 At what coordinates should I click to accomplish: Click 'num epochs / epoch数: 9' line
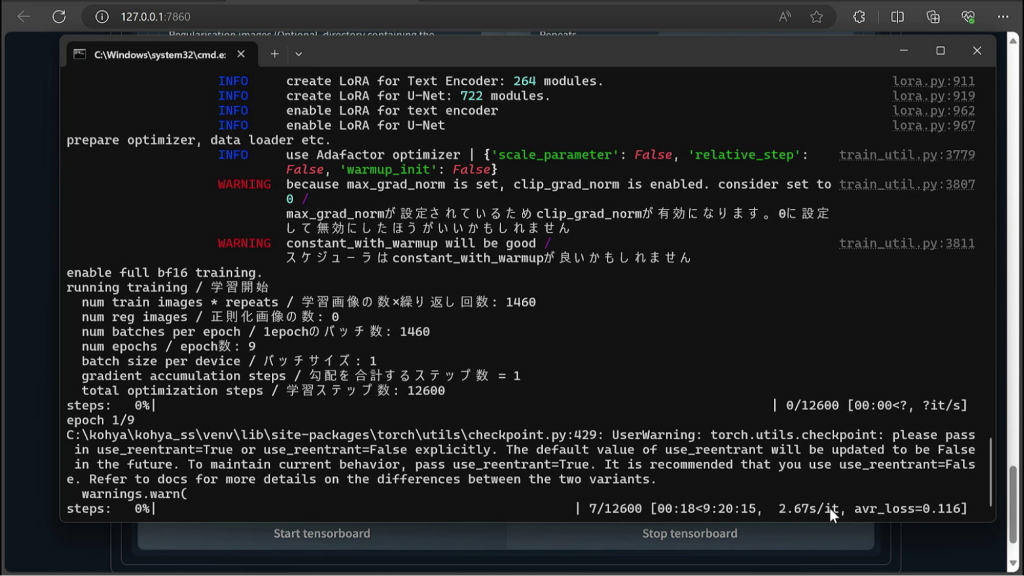[x=168, y=347]
